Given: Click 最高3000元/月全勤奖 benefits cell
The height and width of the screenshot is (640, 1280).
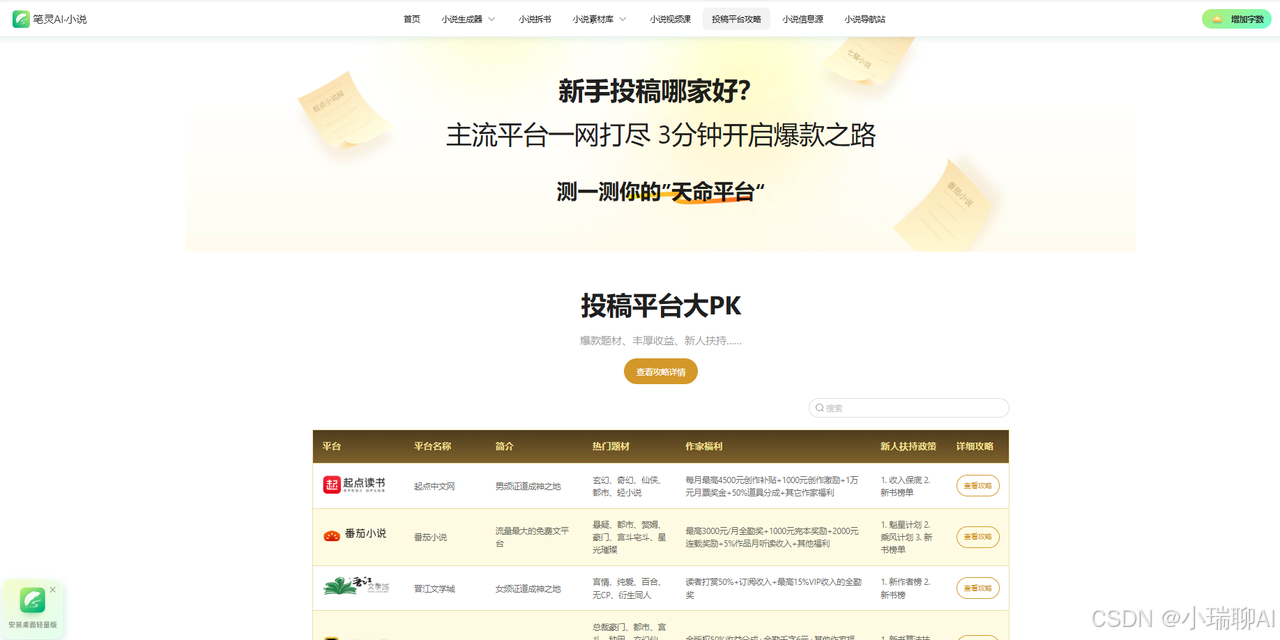Looking at the screenshot, I should 772,537.
